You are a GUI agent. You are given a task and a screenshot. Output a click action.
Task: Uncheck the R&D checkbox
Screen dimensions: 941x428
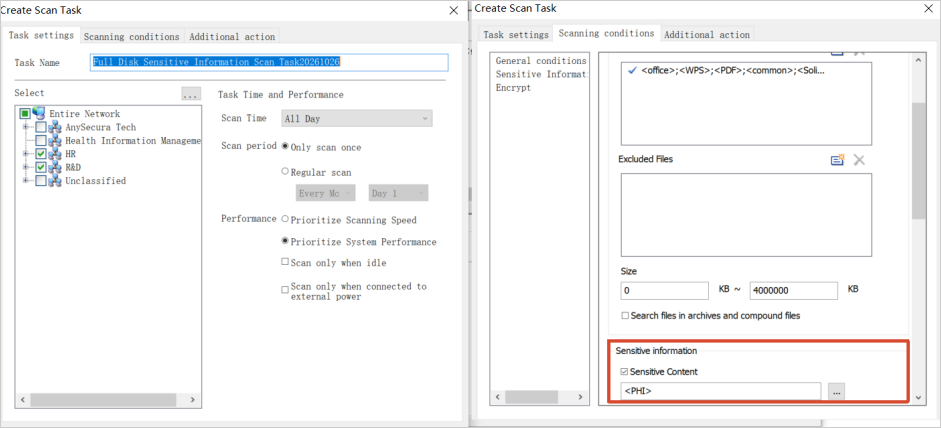click(x=41, y=167)
